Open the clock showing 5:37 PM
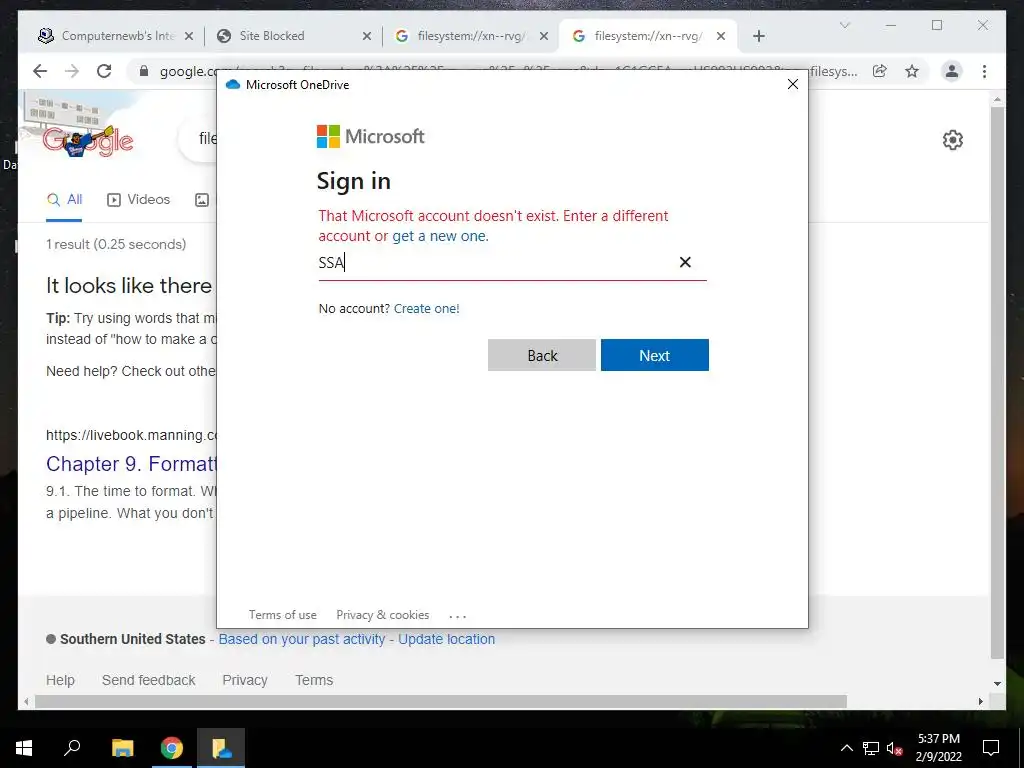Viewport: 1024px width, 768px height. 938,748
